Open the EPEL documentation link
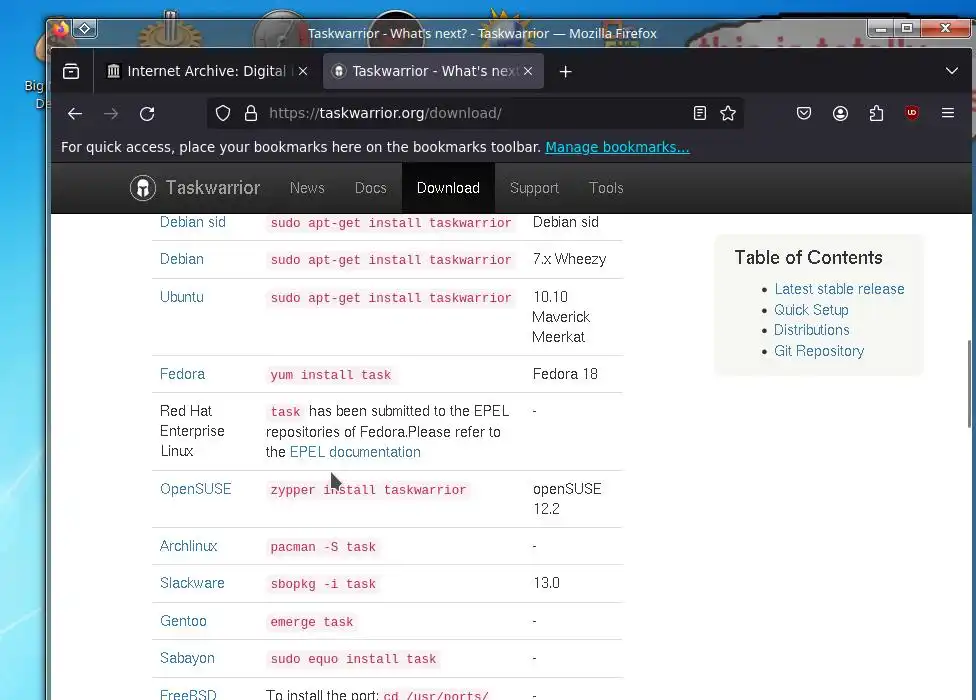The height and width of the screenshot is (700, 976). pyautogui.click(x=355, y=452)
